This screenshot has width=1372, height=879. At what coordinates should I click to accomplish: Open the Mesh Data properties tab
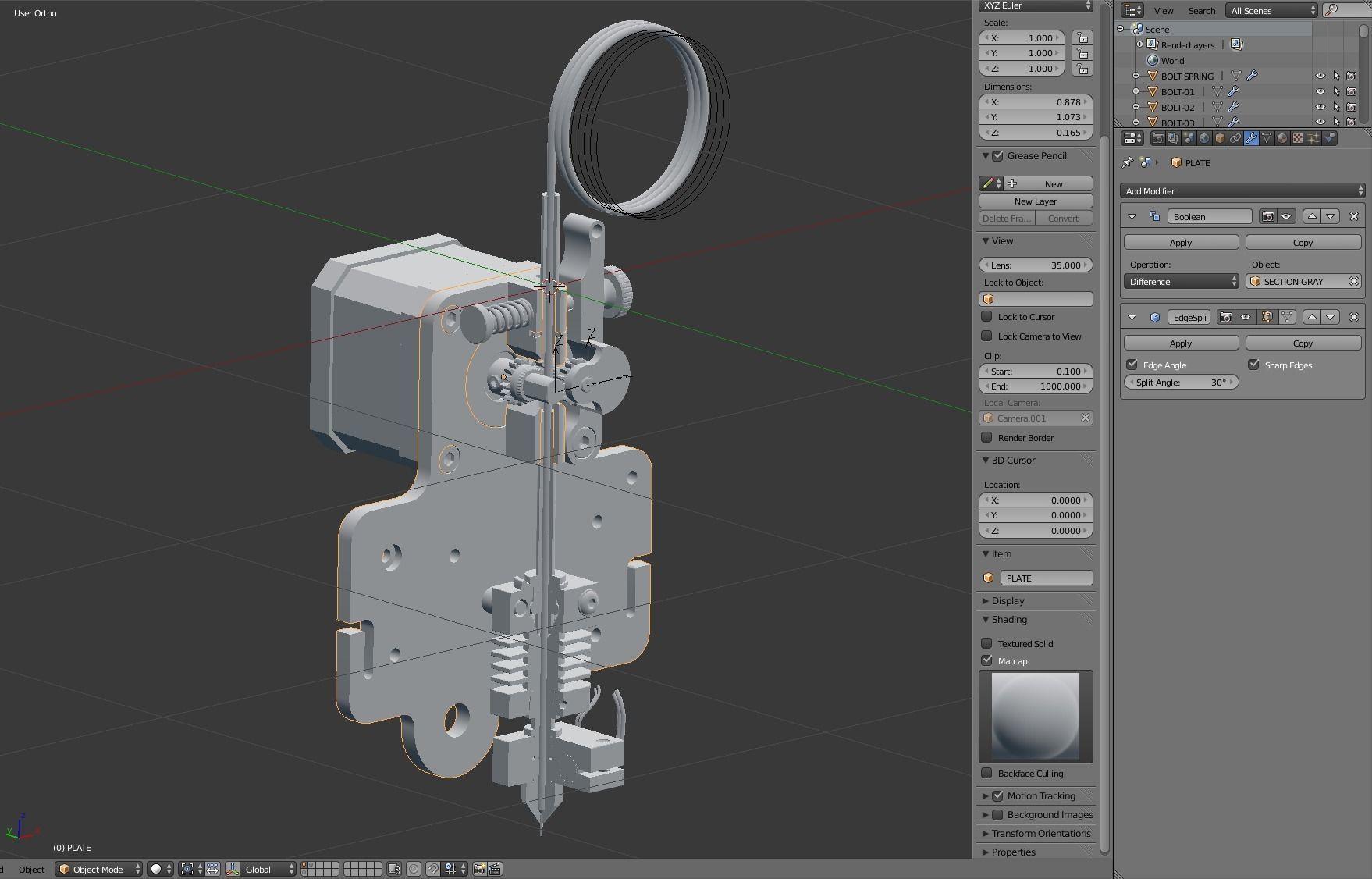point(1267,138)
